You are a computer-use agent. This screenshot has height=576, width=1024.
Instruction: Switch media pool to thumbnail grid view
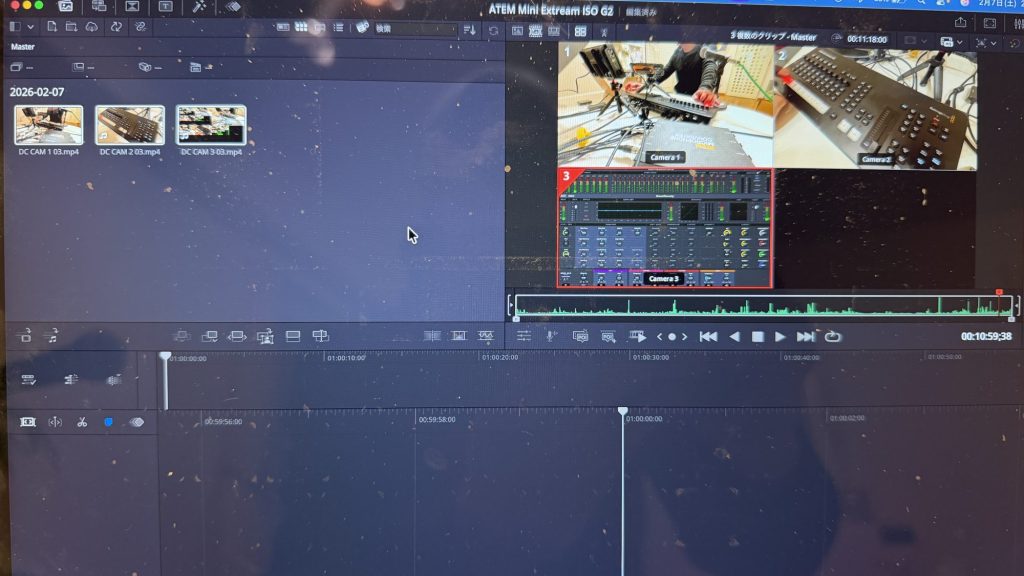click(x=301, y=28)
